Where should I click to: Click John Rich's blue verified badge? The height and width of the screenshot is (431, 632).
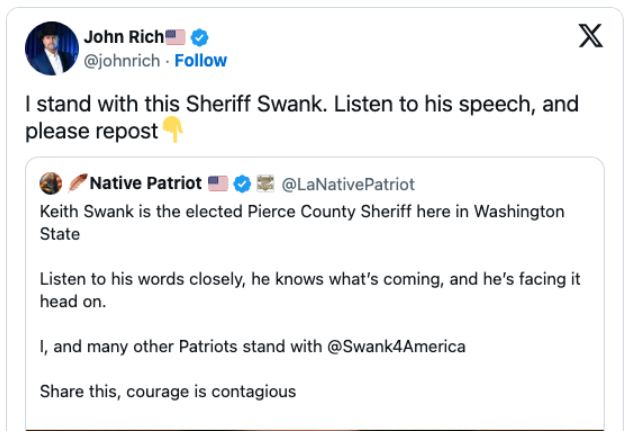[200, 38]
